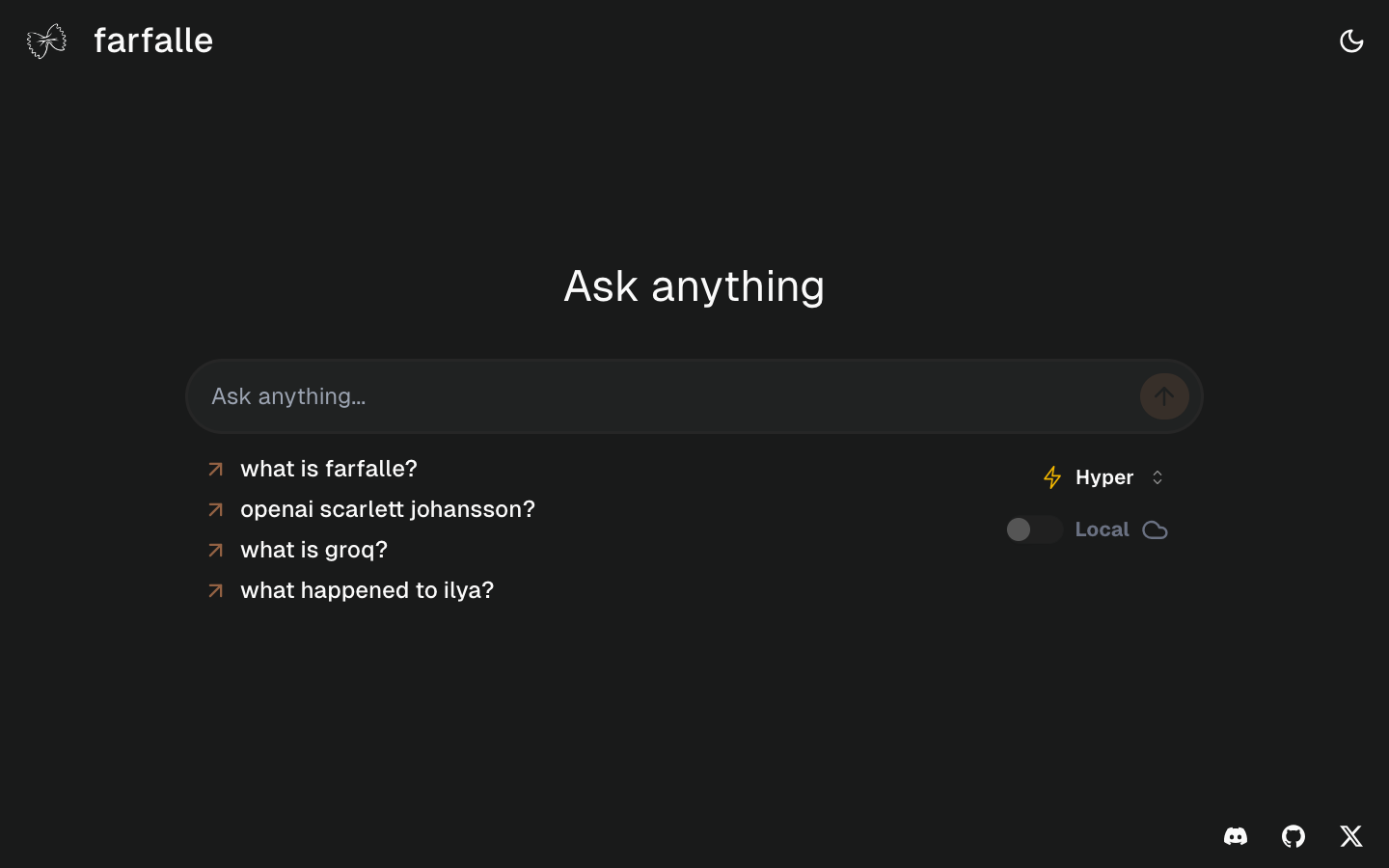Focus the "Ask anything..." input field
1389x868 pixels.
tap(666, 396)
